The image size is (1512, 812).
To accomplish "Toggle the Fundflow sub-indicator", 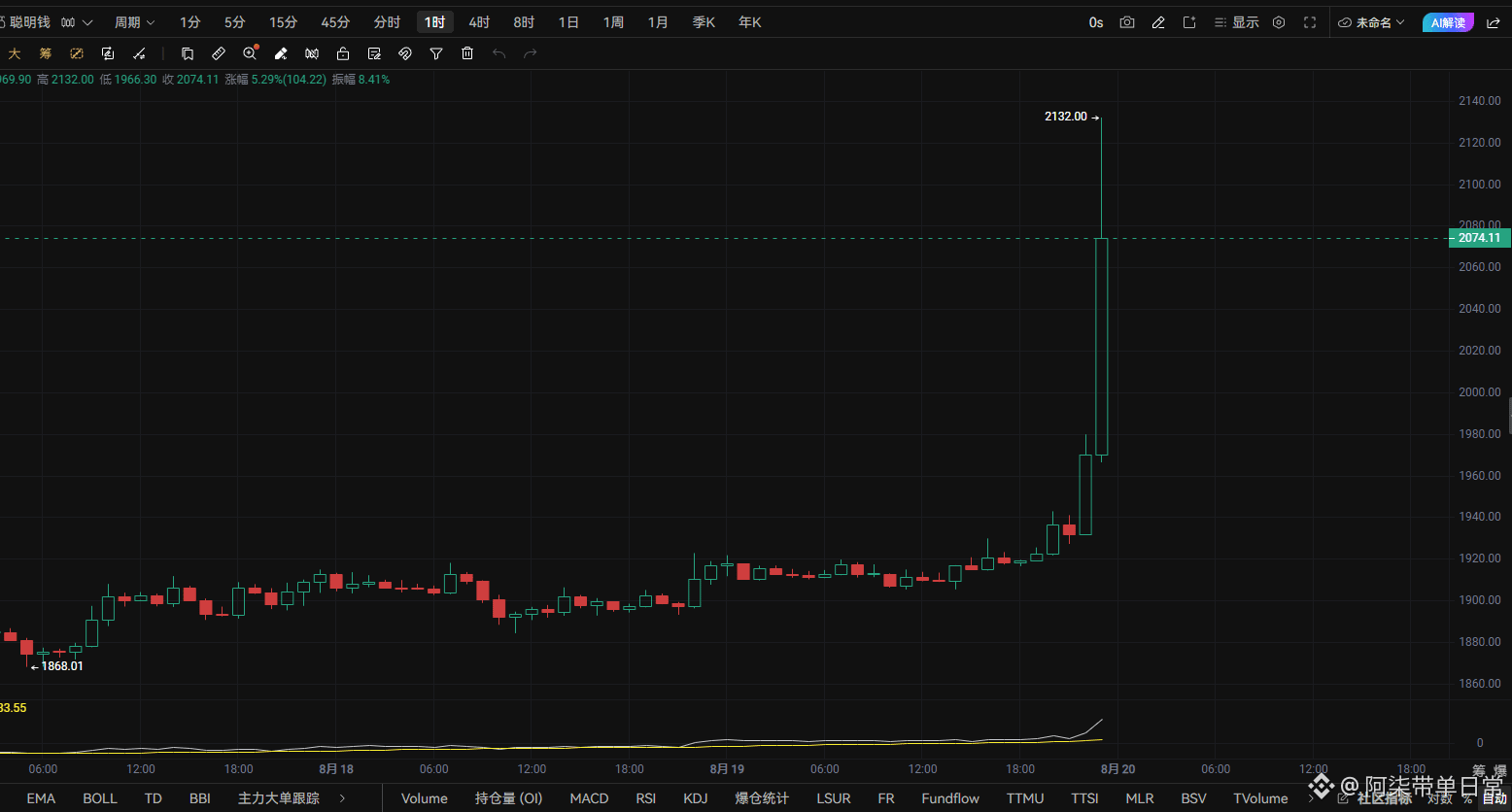I will click(x=950, y=798).
